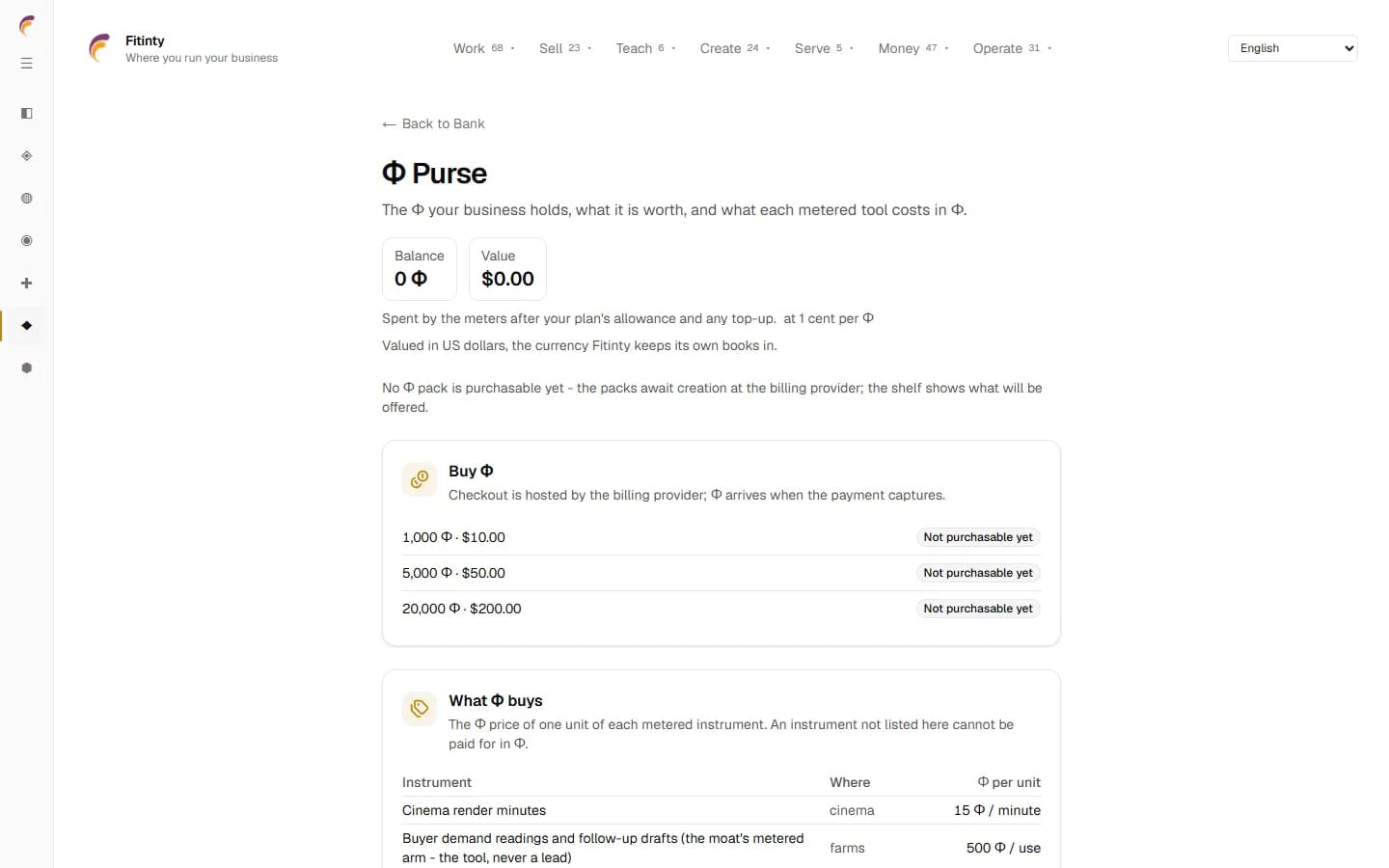This screenshot has height=868, width=1389.
Task: Click Not purchasable yet for 1,000 Φ pack
Action: [978, 537]
